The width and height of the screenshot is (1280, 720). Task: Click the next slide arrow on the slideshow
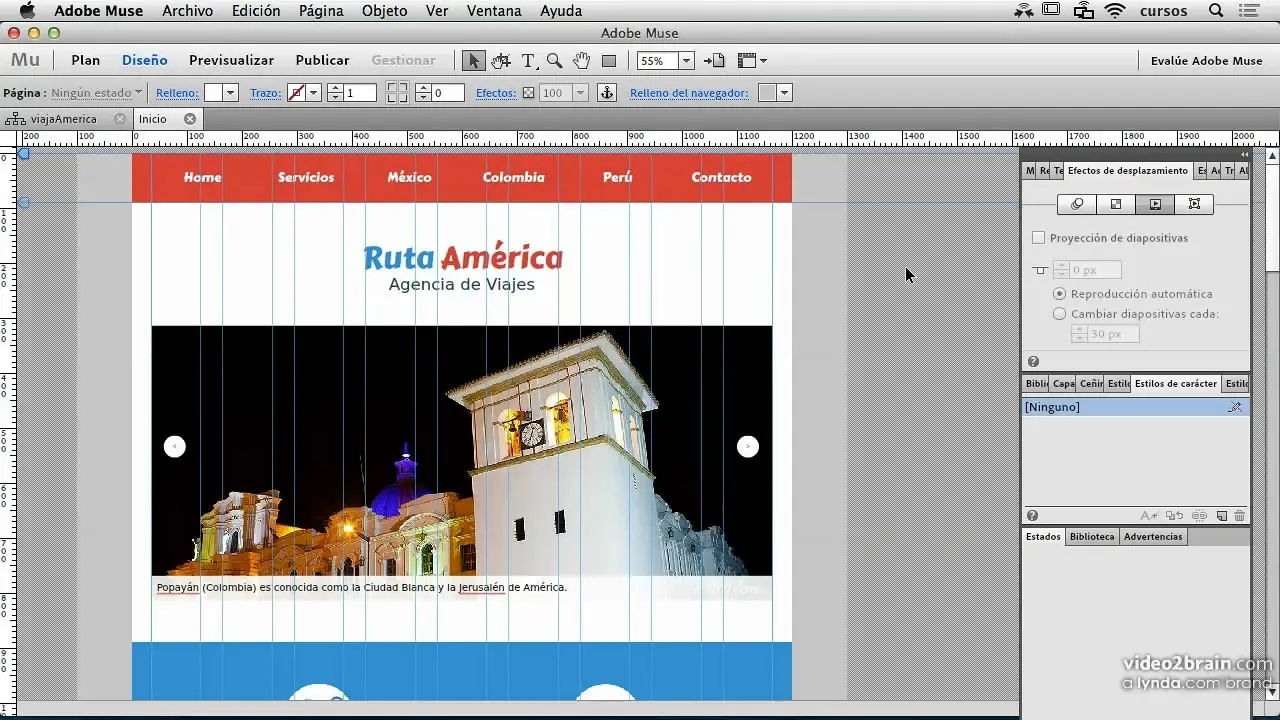747,447
